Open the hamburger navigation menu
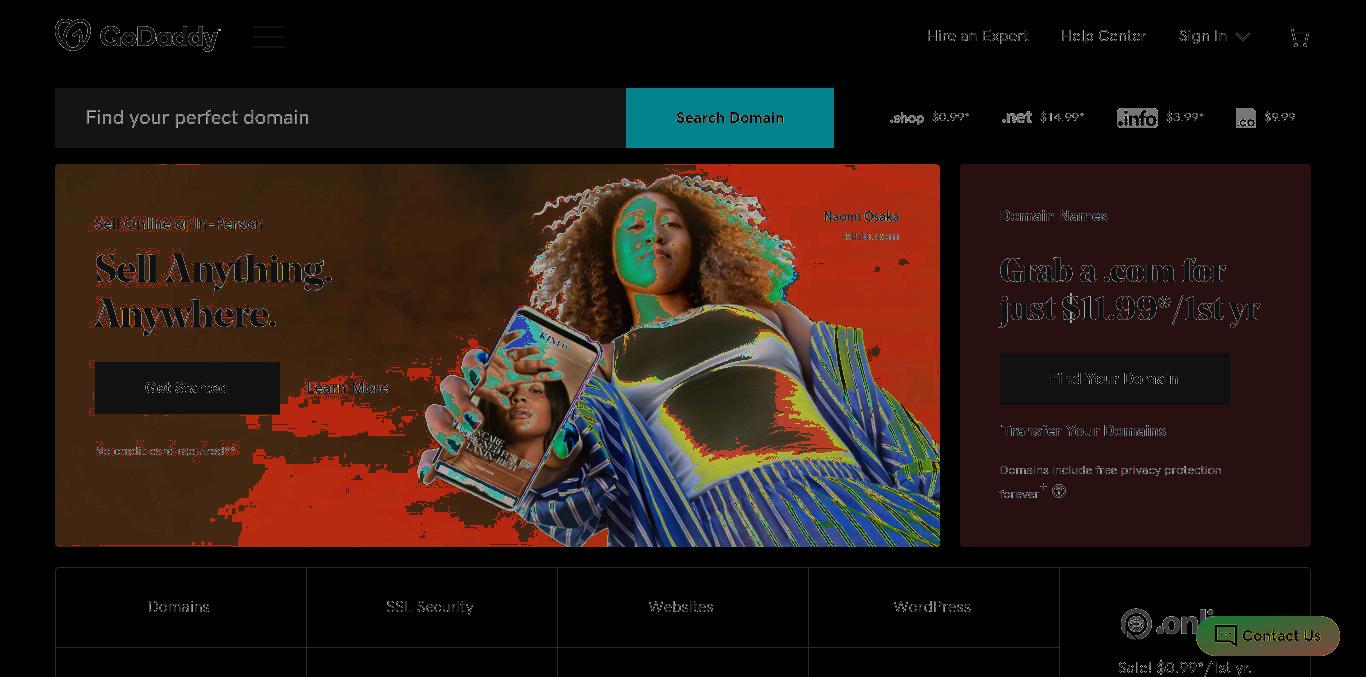 [x=269, y=37]
